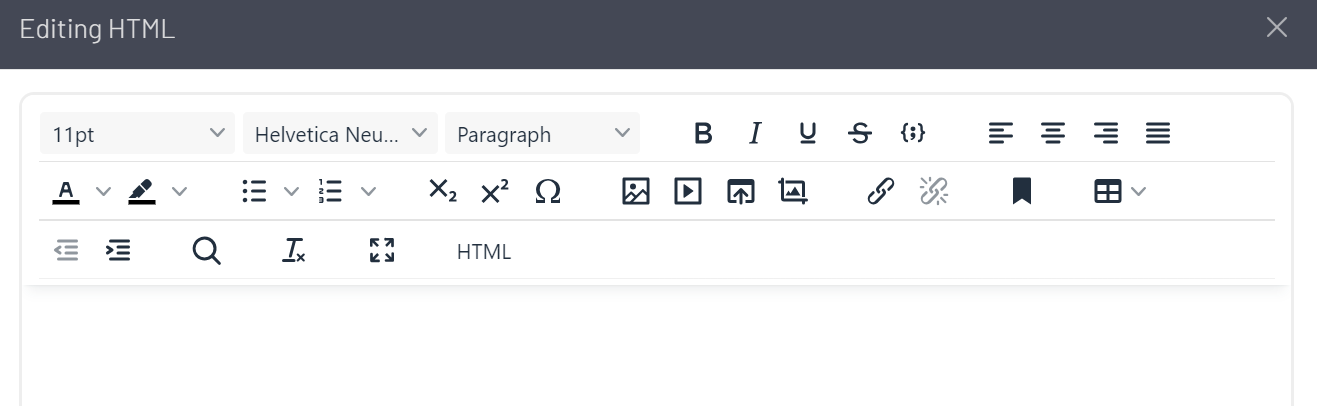Open the 11pt font size dropdown
Image resolution: width=1317 pixels, height=406 pixels.
point(137,133)
